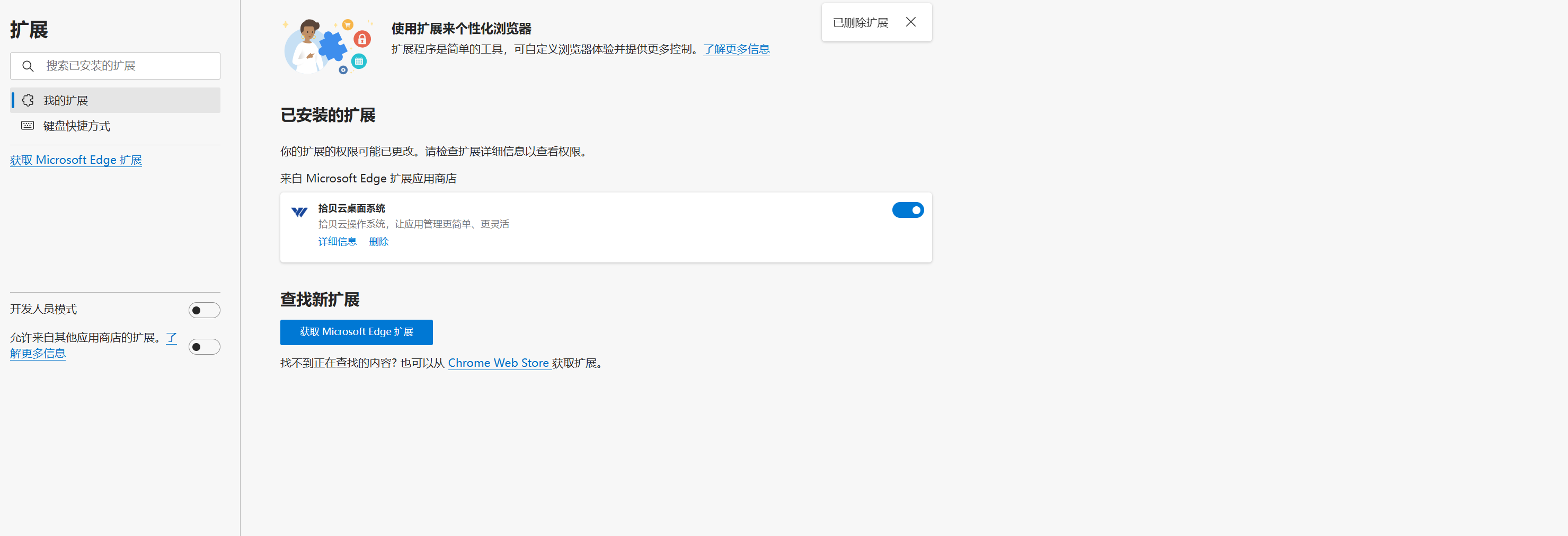The width and height of the screenshot is (1568, 536).
Task: Click the 来自 Microsoft Edge 扩展应用商店 label
Action: [368, 179]
